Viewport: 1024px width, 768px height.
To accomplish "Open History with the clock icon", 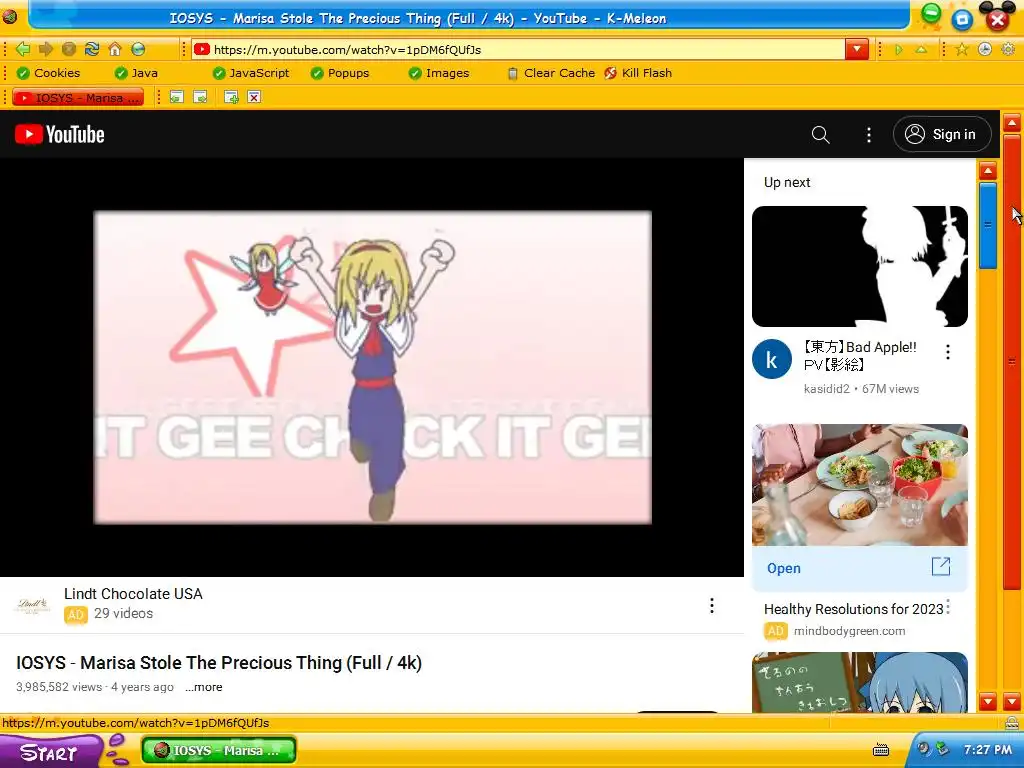I will (985, 49).
